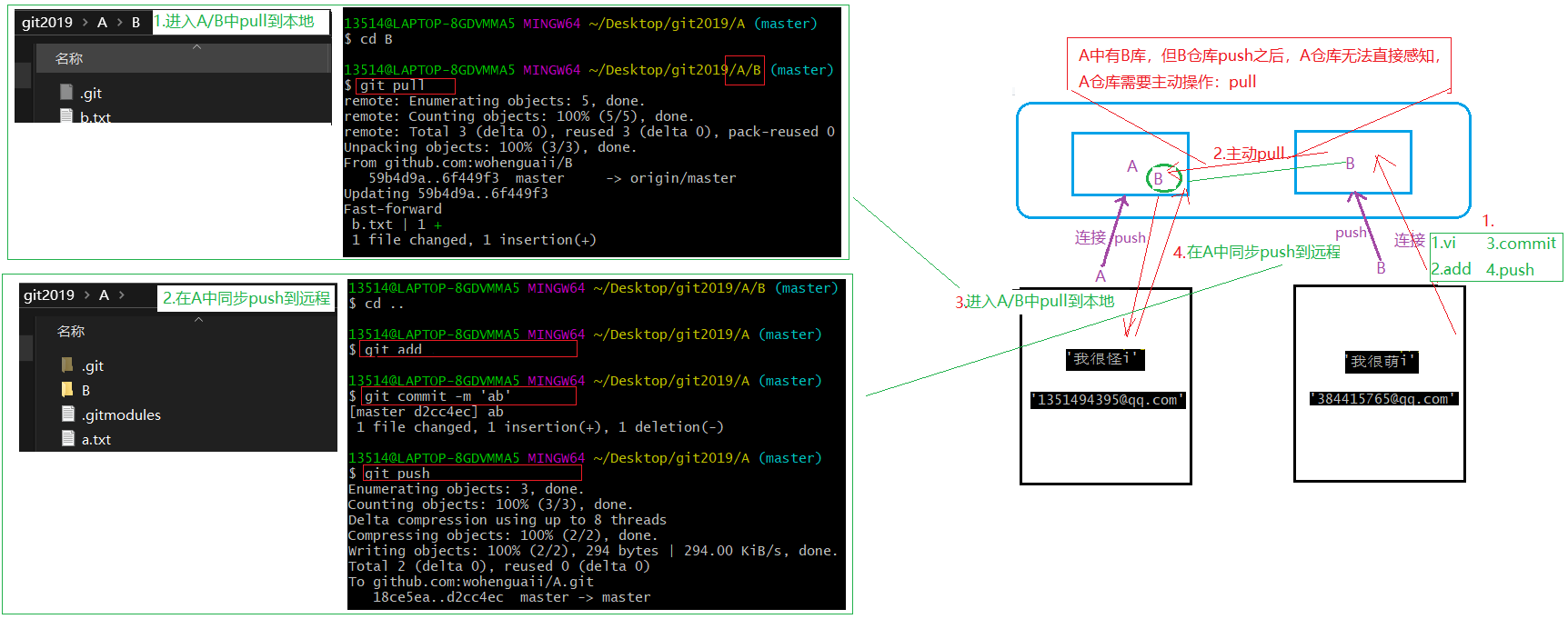The image size is (1568, 619).
Task: Click the '我很萌i' username label
Action: click(1381, 361)
